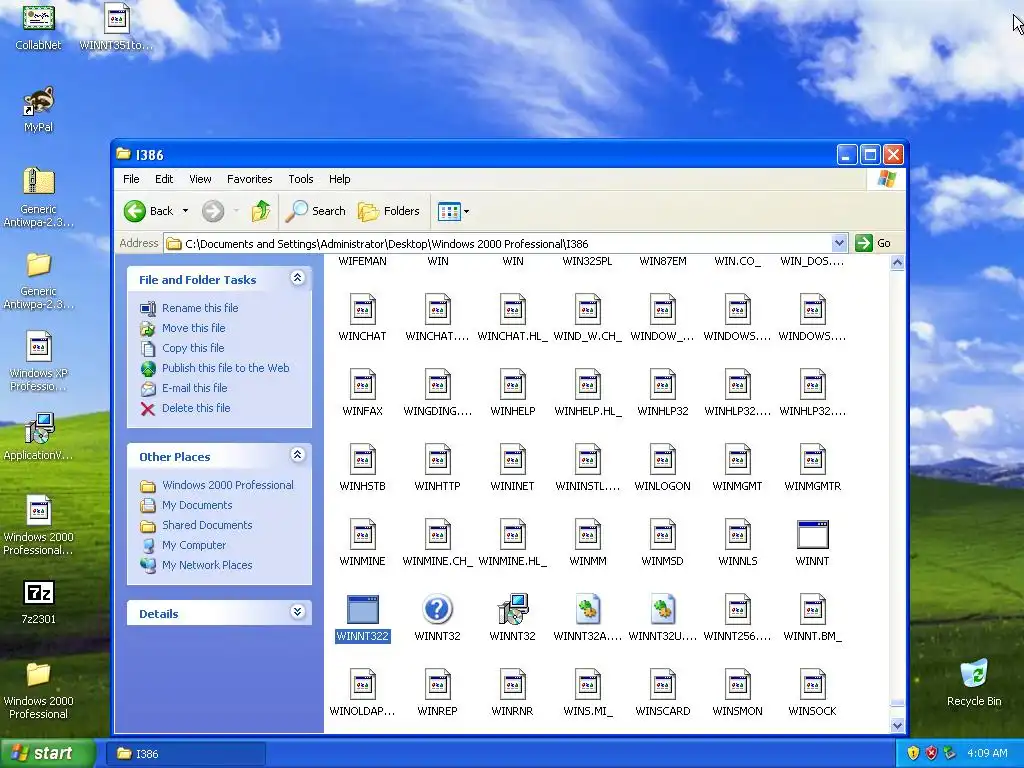Select the 7z2301 desktop icon

point(39,593)
